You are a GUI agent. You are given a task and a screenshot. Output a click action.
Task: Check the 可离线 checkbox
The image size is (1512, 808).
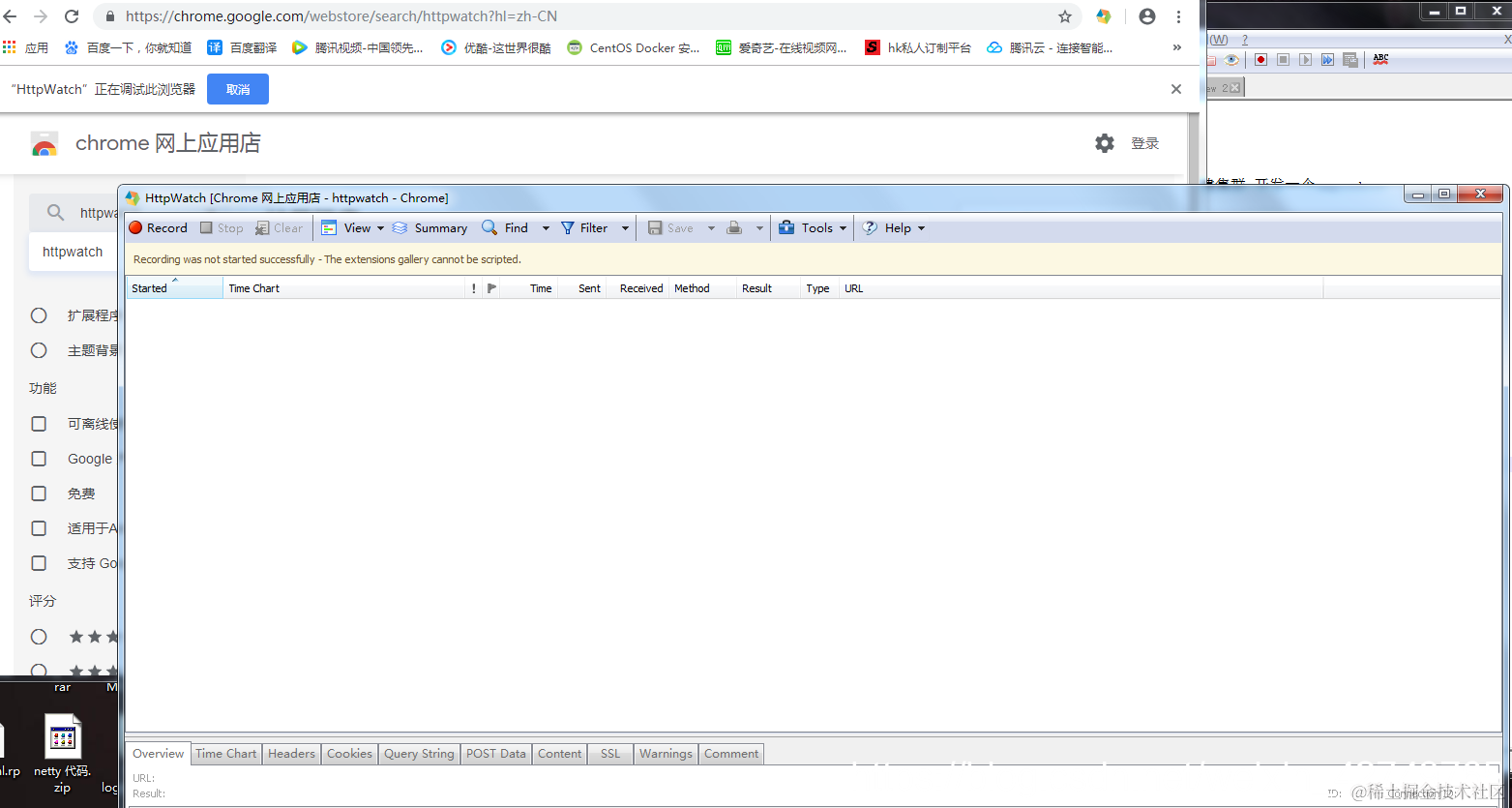(39, 424)
